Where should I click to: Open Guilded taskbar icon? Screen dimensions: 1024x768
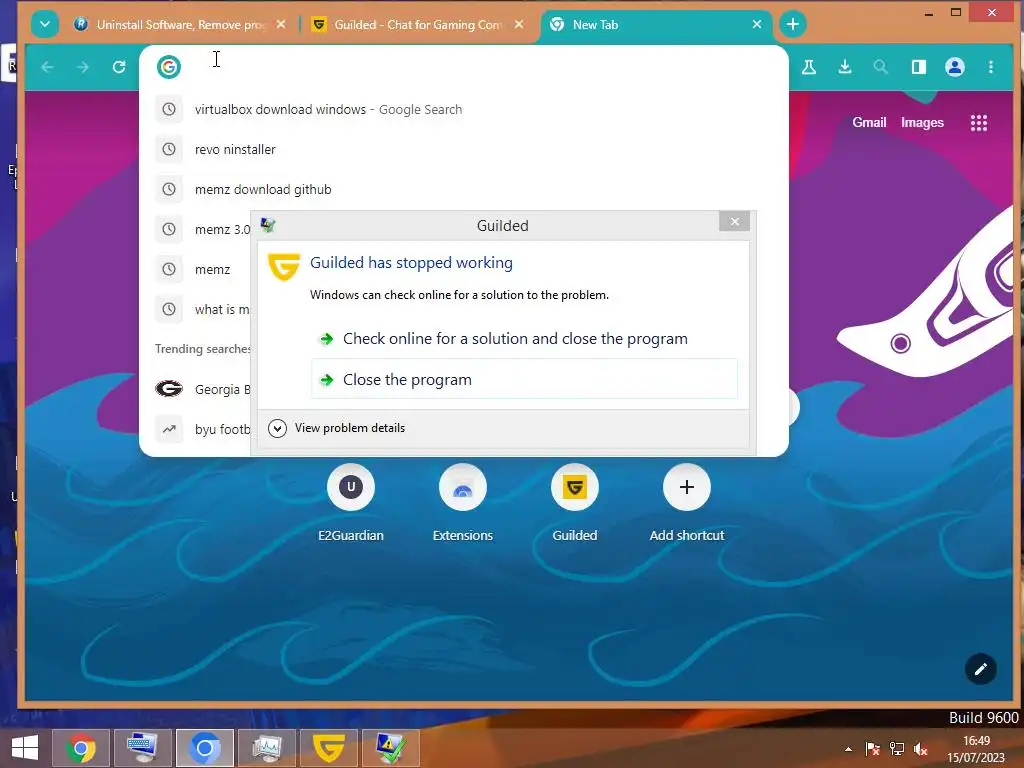click(x=329, y=748)
